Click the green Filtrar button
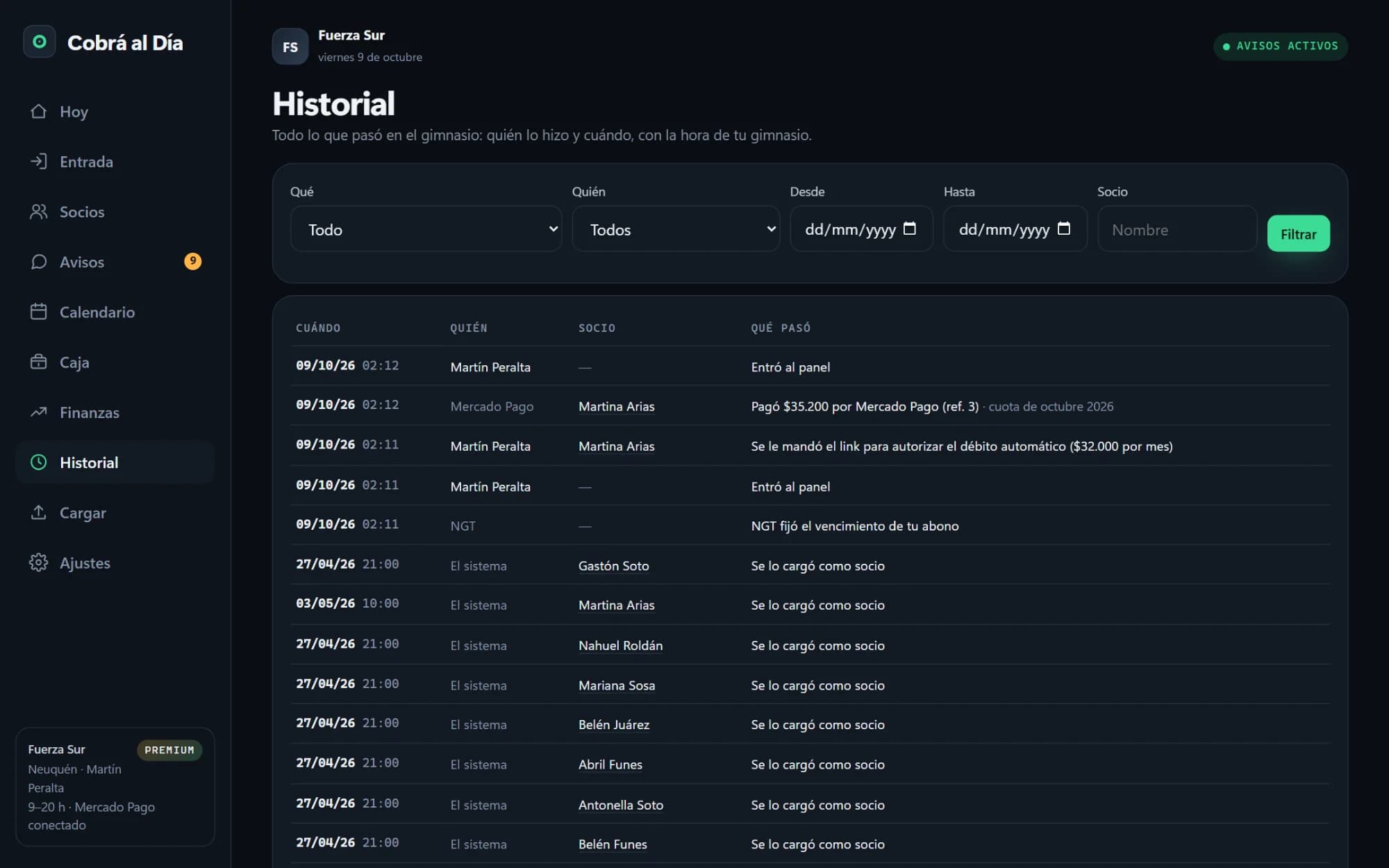The height and width of the screenshot is (868, 1389). click(1298, 234)
